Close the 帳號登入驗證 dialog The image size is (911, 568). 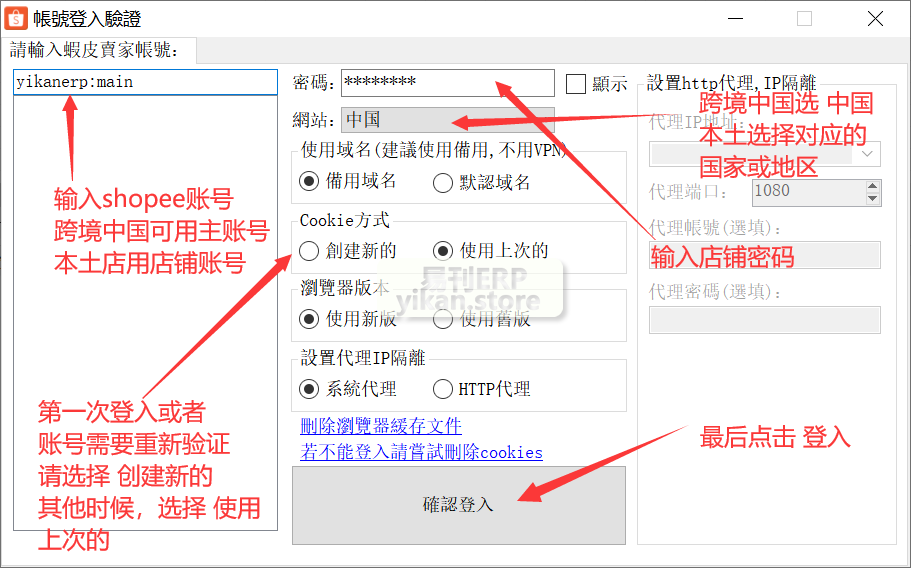point(875,18)
